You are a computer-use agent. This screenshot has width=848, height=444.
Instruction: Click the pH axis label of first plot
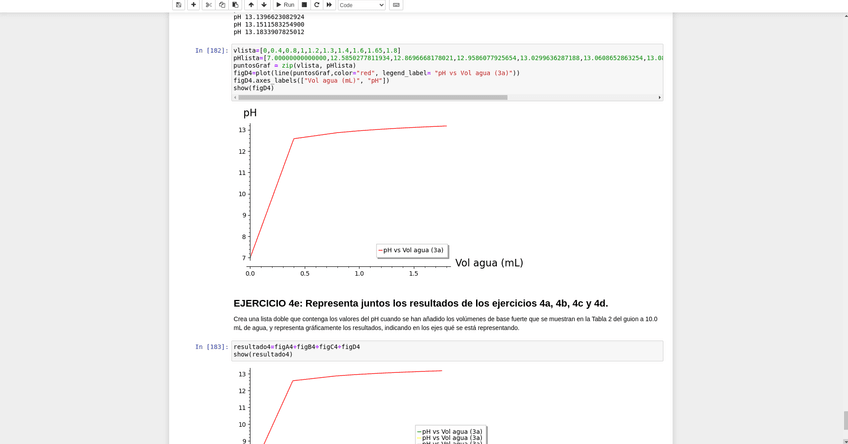(x=250, y=112)
